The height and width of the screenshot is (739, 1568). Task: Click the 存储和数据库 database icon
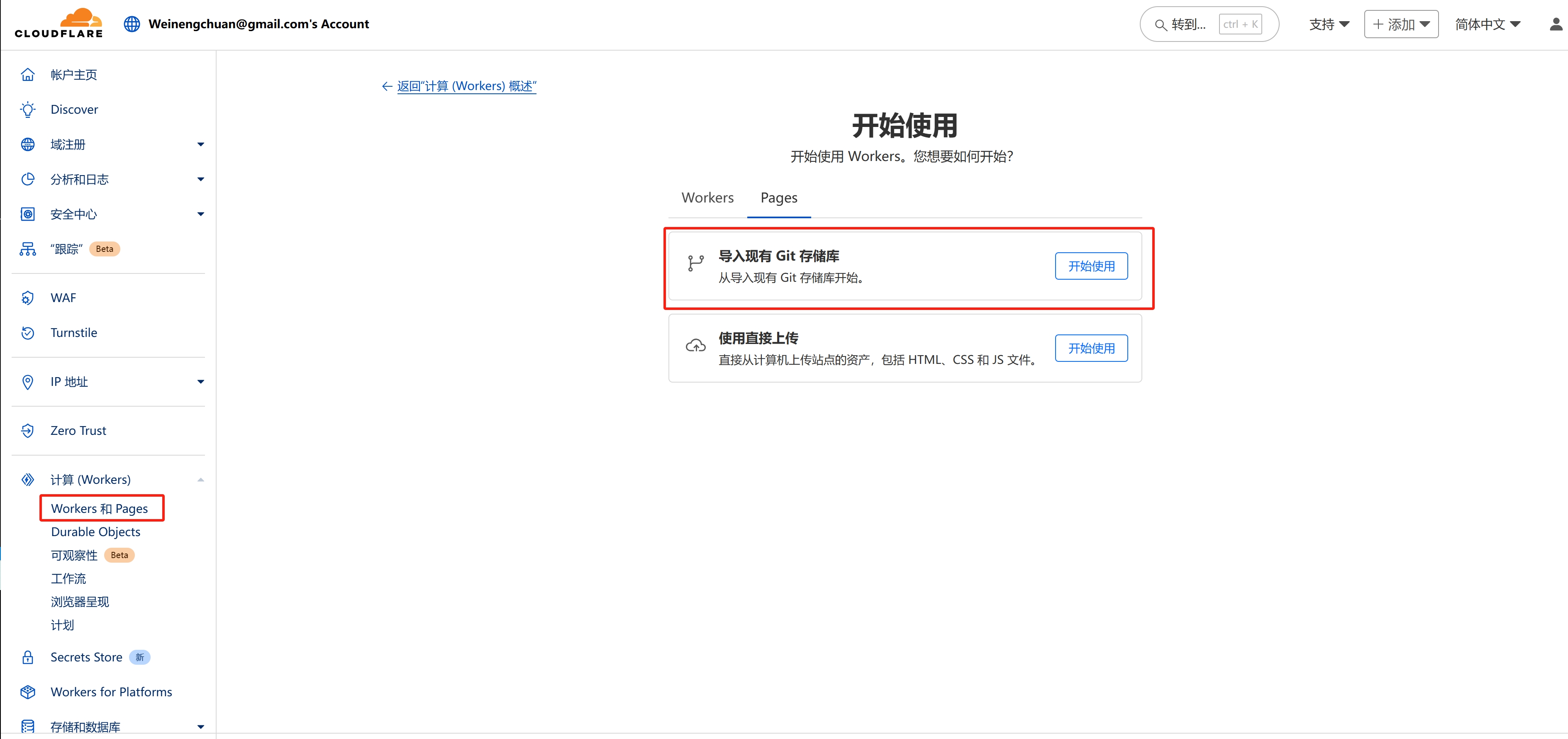[x=28, y=727]
